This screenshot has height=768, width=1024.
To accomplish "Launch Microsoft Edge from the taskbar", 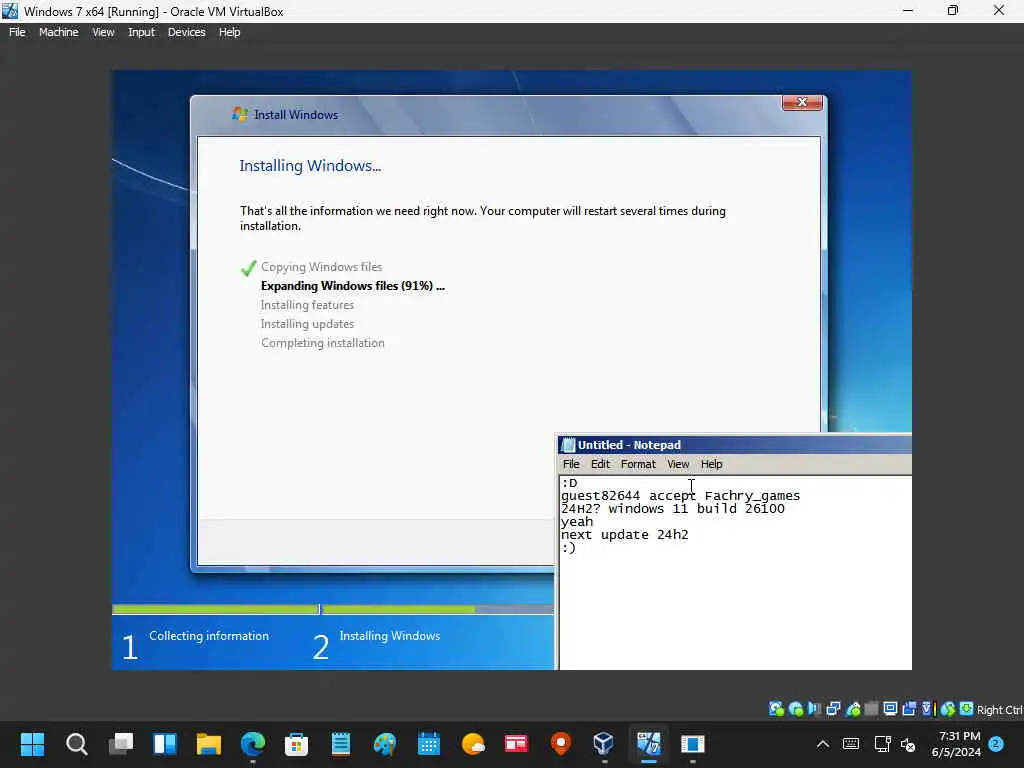I will (x=253, y=743).
